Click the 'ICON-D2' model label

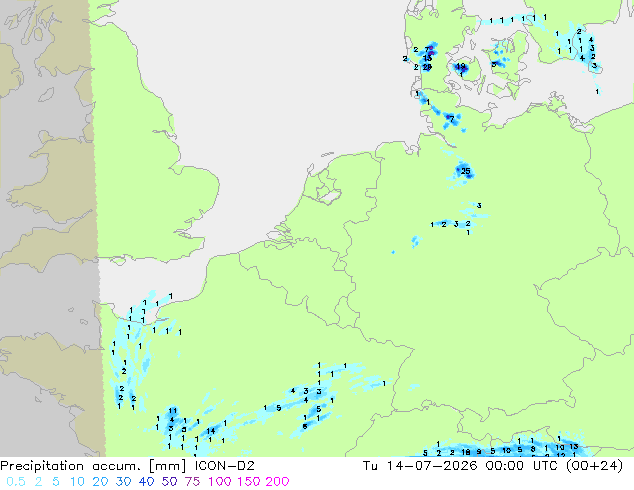225,466
